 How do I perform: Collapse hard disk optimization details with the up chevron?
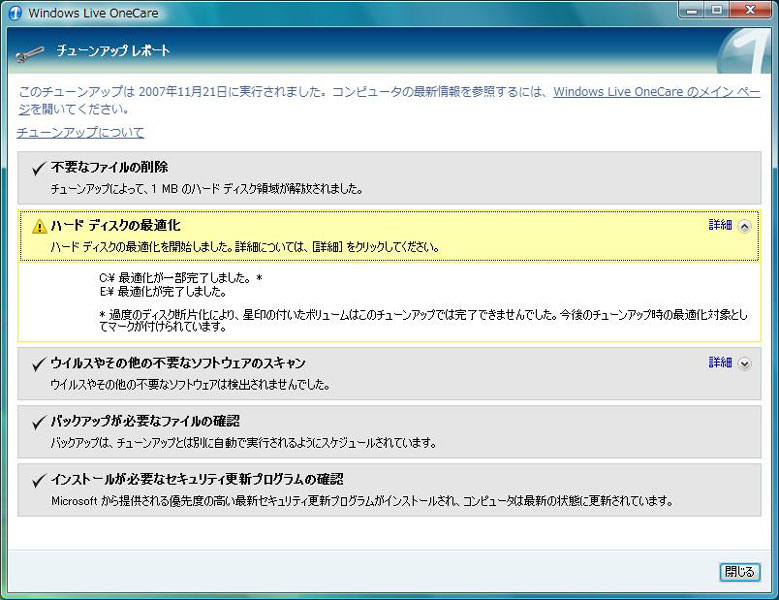744,226
